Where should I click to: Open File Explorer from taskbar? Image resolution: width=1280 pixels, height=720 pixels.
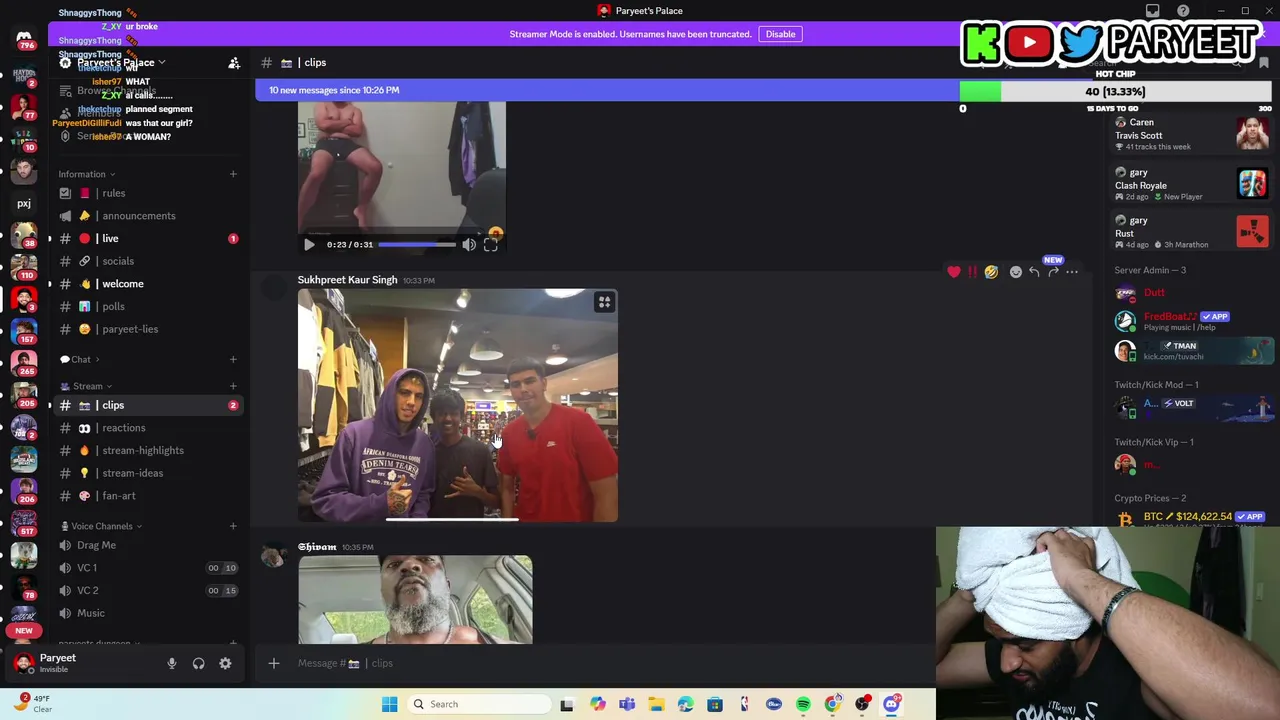click(x=656, y=704)
